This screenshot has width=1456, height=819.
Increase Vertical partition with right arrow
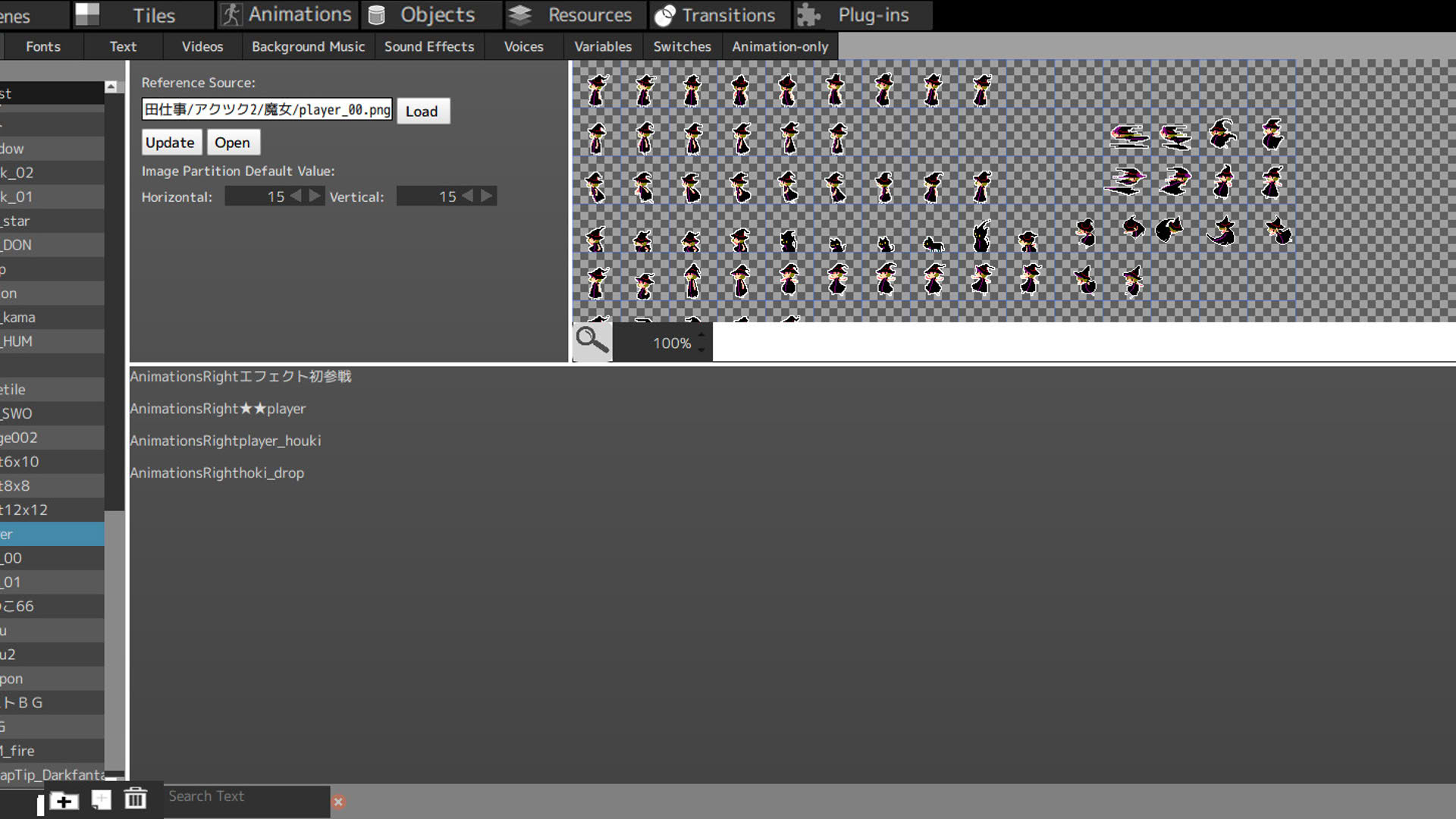(x=487, y=196)
